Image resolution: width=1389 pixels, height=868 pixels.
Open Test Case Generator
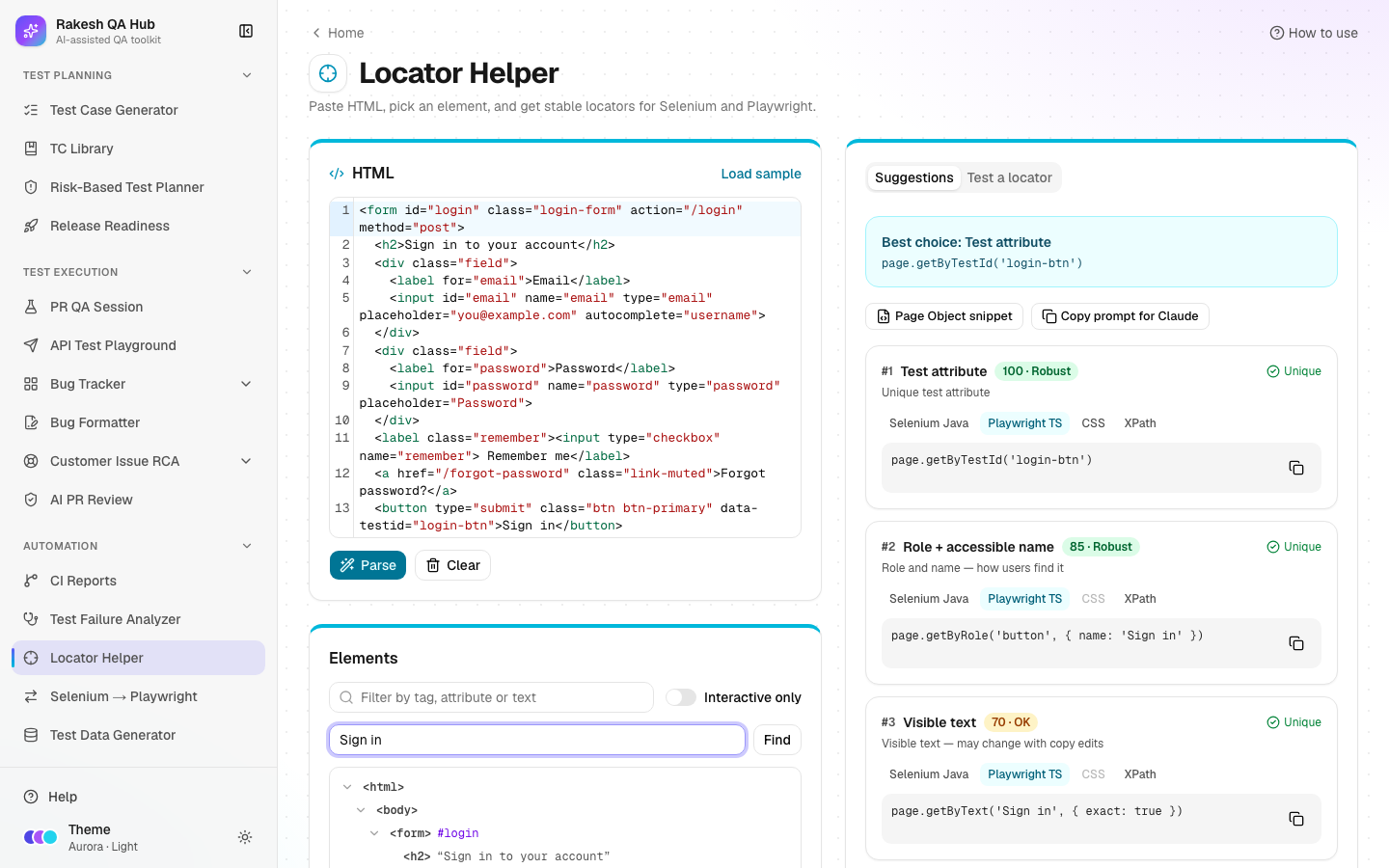(x=138, y=110)
